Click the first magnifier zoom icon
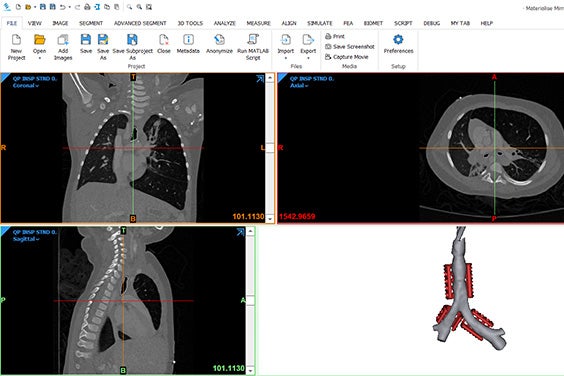The width and height of the screenshot is (564, 376). pyautogui.click(x=129, y=7)
